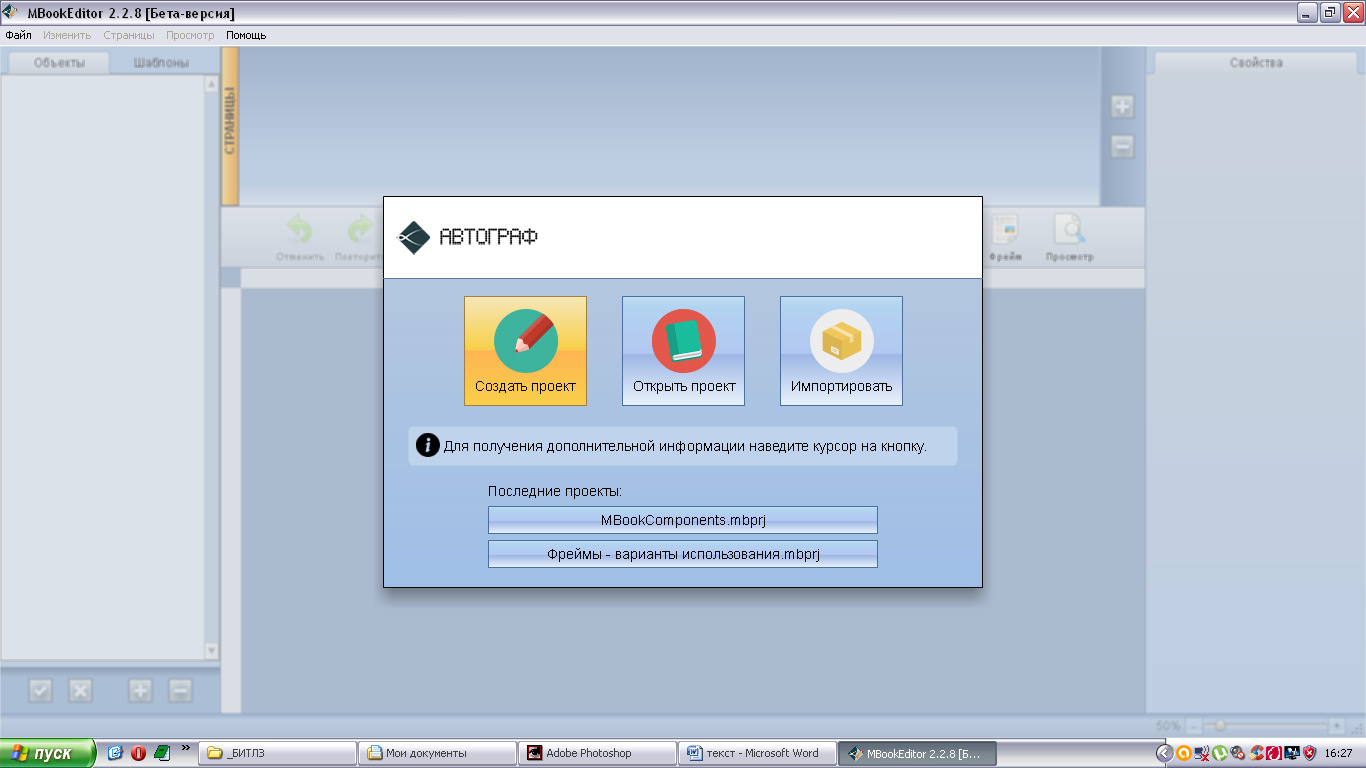Select the Свойства panel tab
This screenshot has height=768, width=1366.
(x=1256, y=63)
